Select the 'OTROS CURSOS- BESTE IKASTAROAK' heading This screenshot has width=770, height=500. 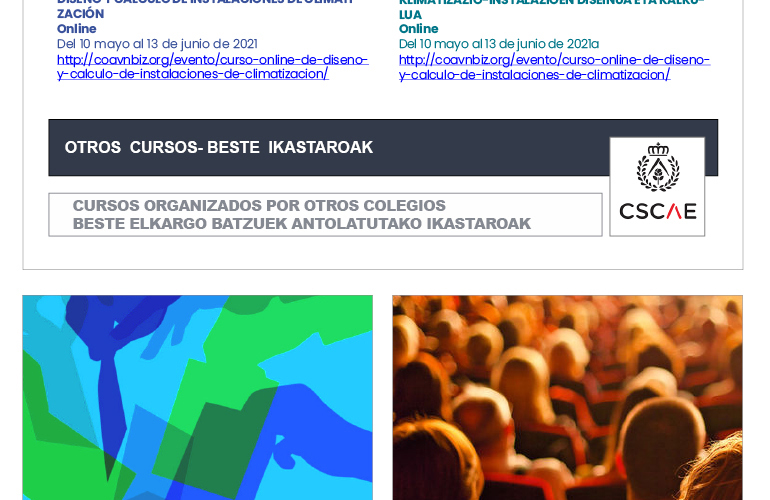(x=219, y=147)
